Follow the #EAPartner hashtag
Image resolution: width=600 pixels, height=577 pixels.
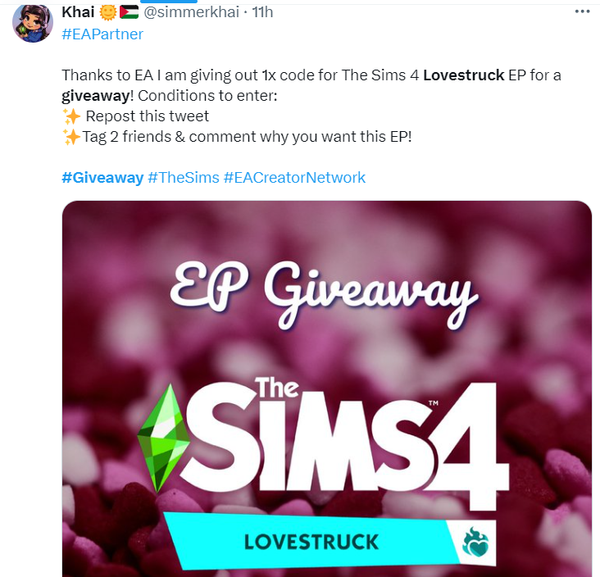tap(102, 34)
